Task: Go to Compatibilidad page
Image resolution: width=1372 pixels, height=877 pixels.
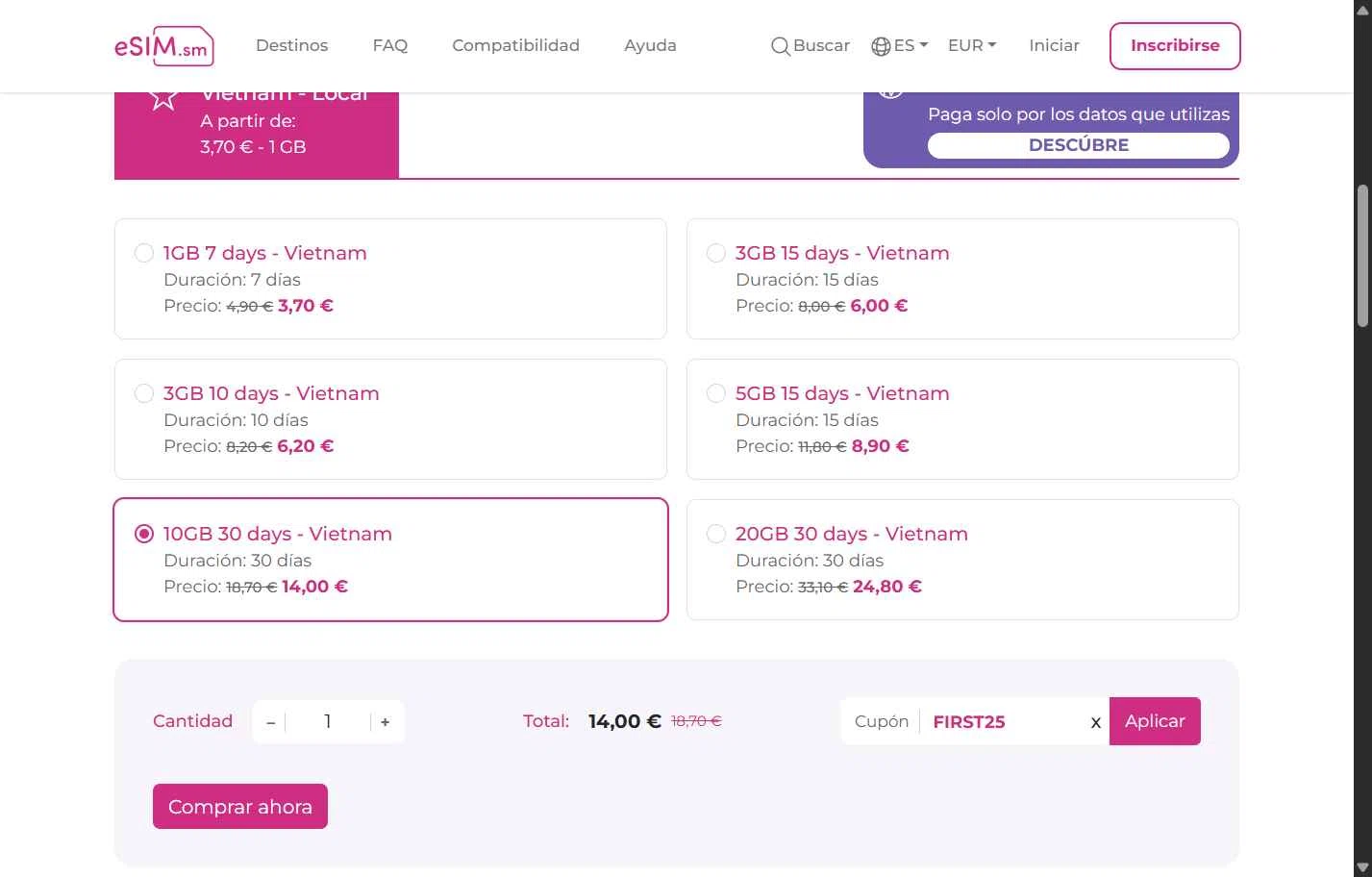Action: pos(515,45)
